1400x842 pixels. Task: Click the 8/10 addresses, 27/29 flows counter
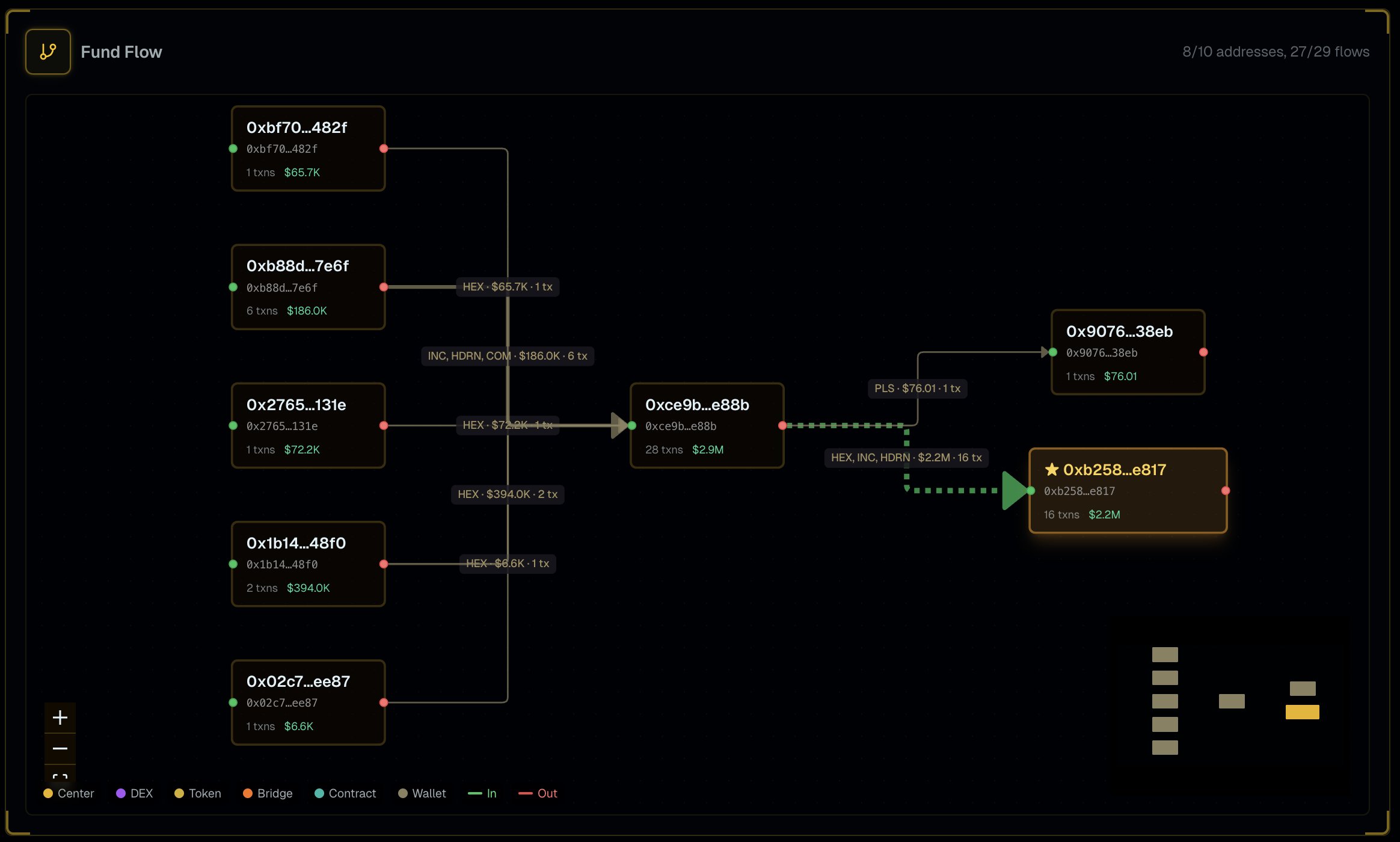tap(1276, 52)
